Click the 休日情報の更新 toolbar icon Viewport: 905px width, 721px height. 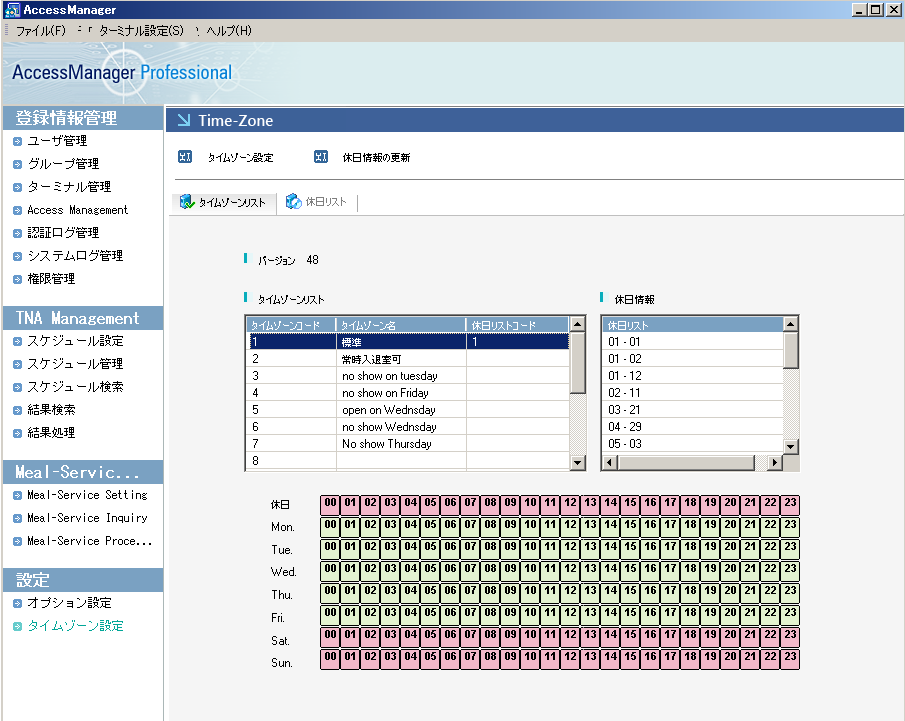point(321,157)
